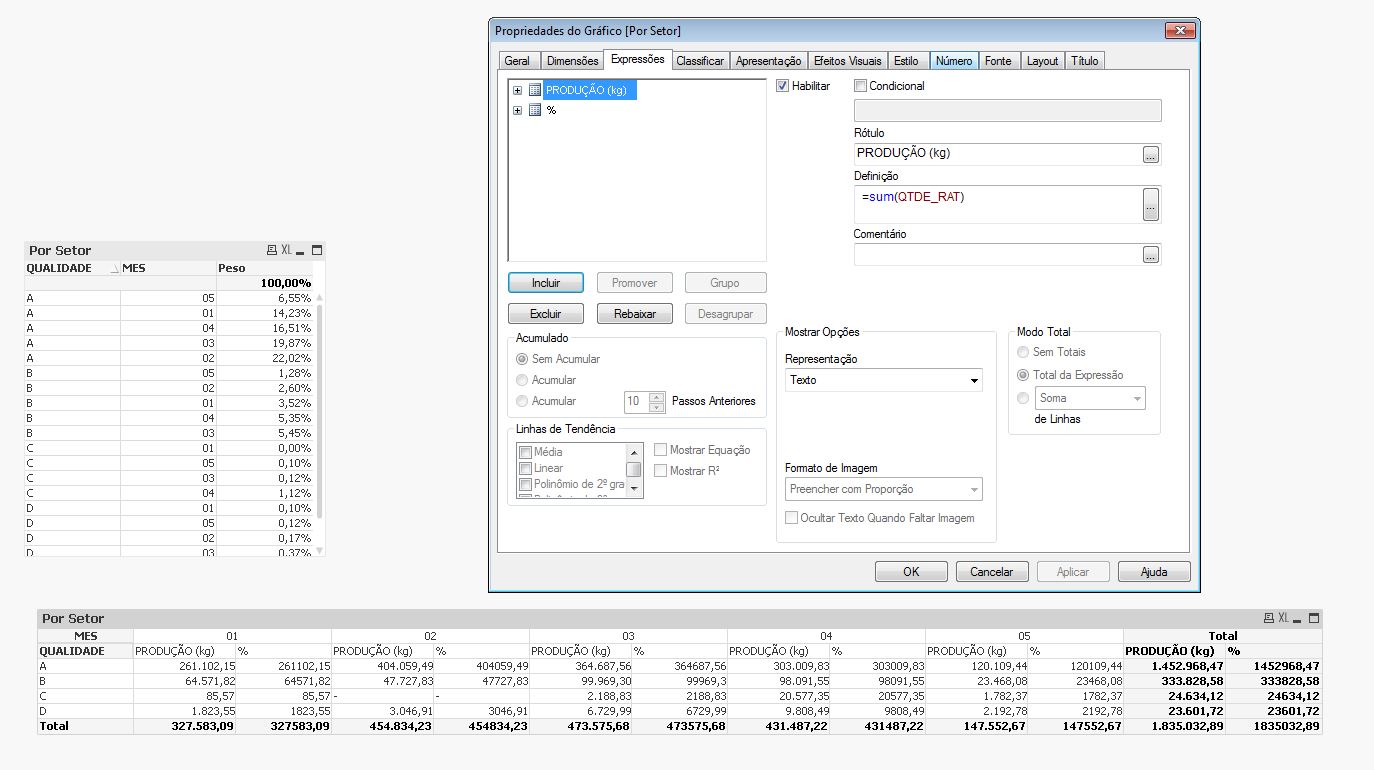Image resolution: width=1374 pixels, height=770 pixels.
Task: Open the Rótulo edit ellipsis button
Action: click(1151, 154)
